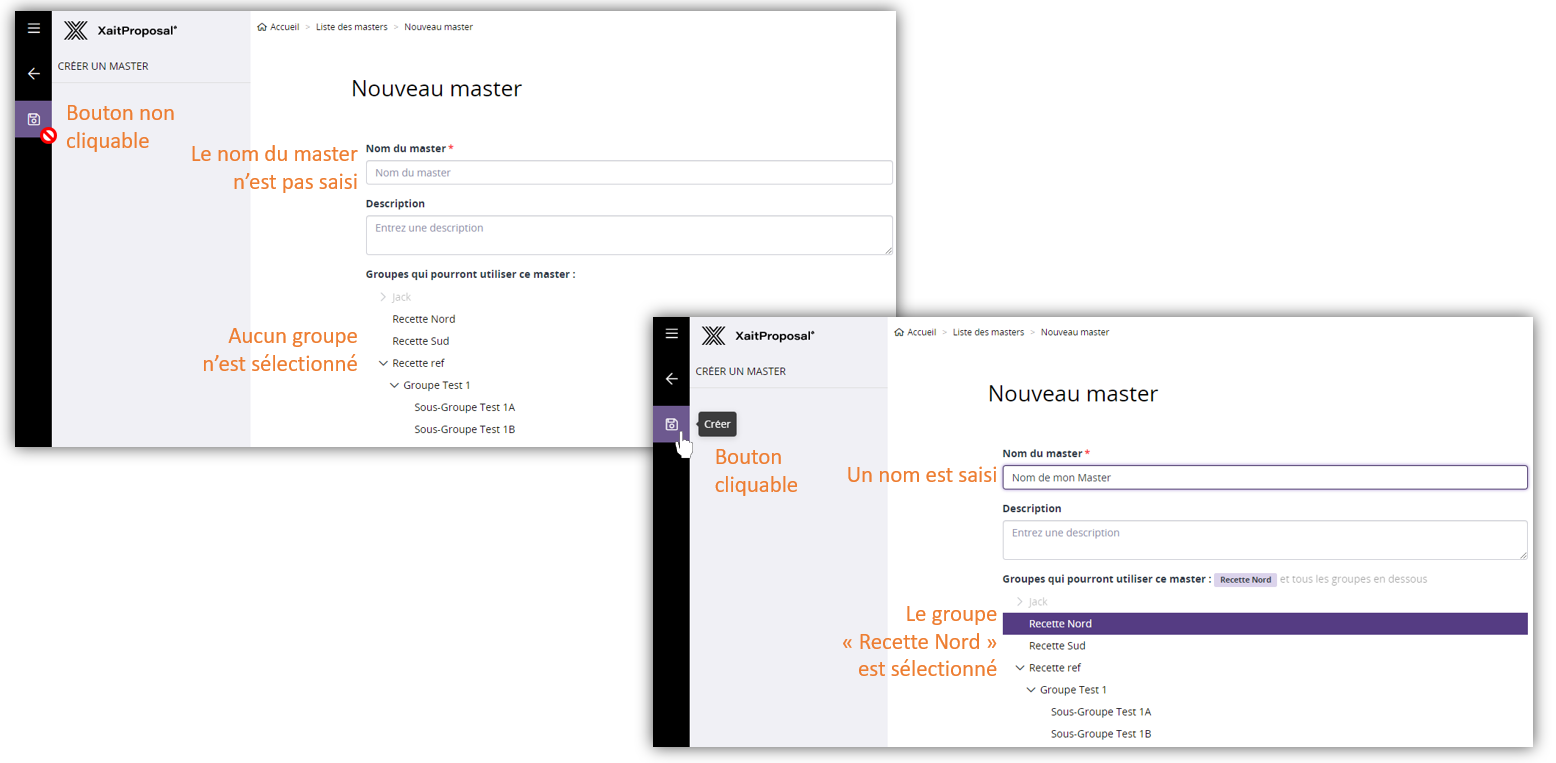
Task: Click the Recette Nord tag chip
Action: [x=1245, y=580]
